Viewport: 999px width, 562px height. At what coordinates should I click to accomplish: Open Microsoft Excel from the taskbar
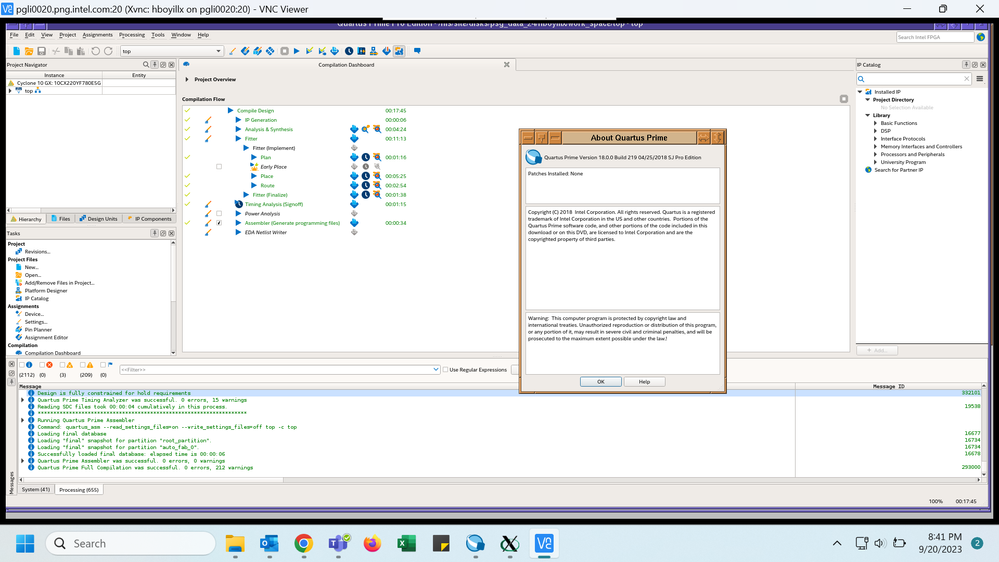click(x=406, y=543)
